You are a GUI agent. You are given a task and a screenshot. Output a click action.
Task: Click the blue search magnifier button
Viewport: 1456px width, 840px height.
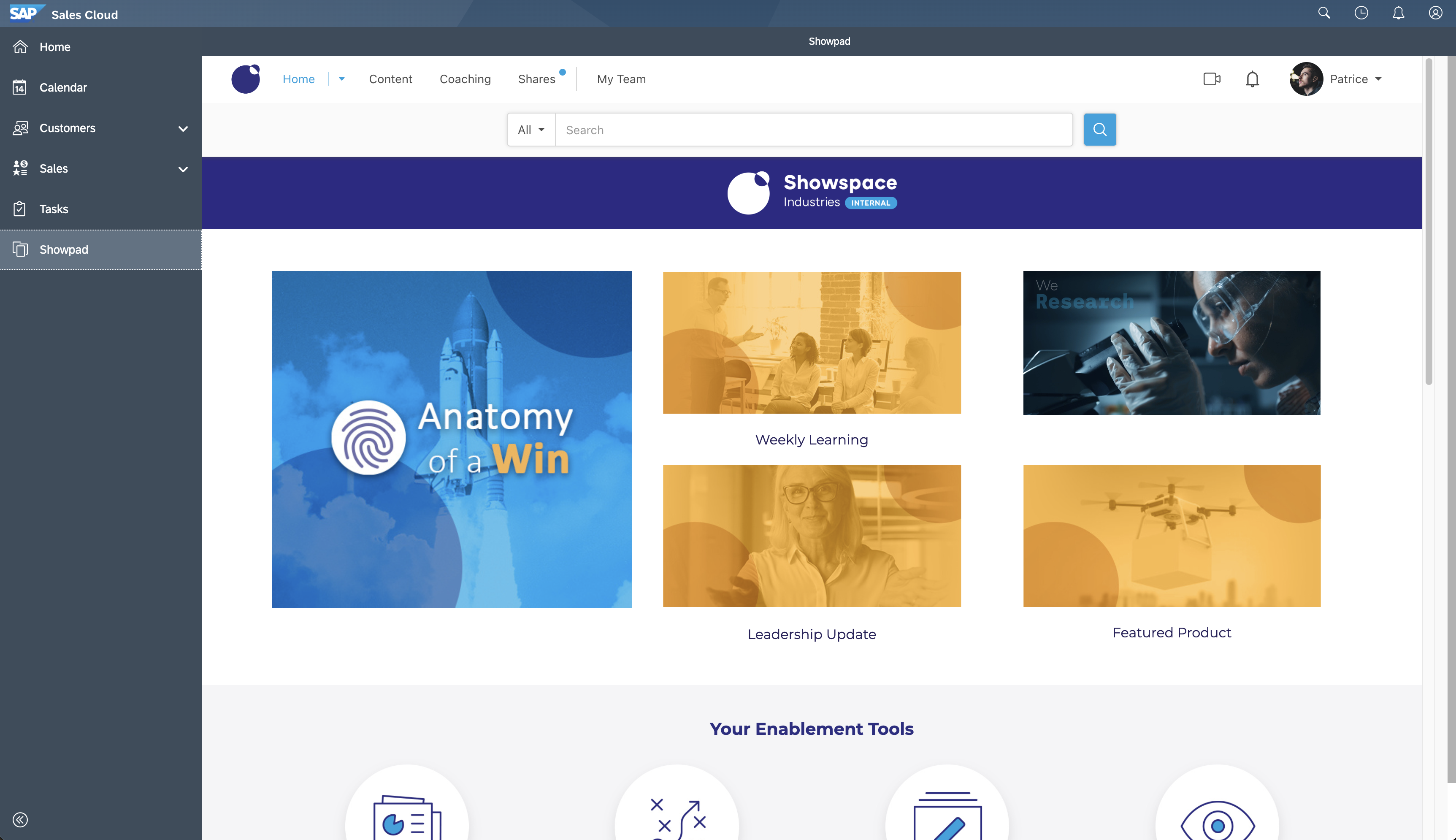point(1100,130)
